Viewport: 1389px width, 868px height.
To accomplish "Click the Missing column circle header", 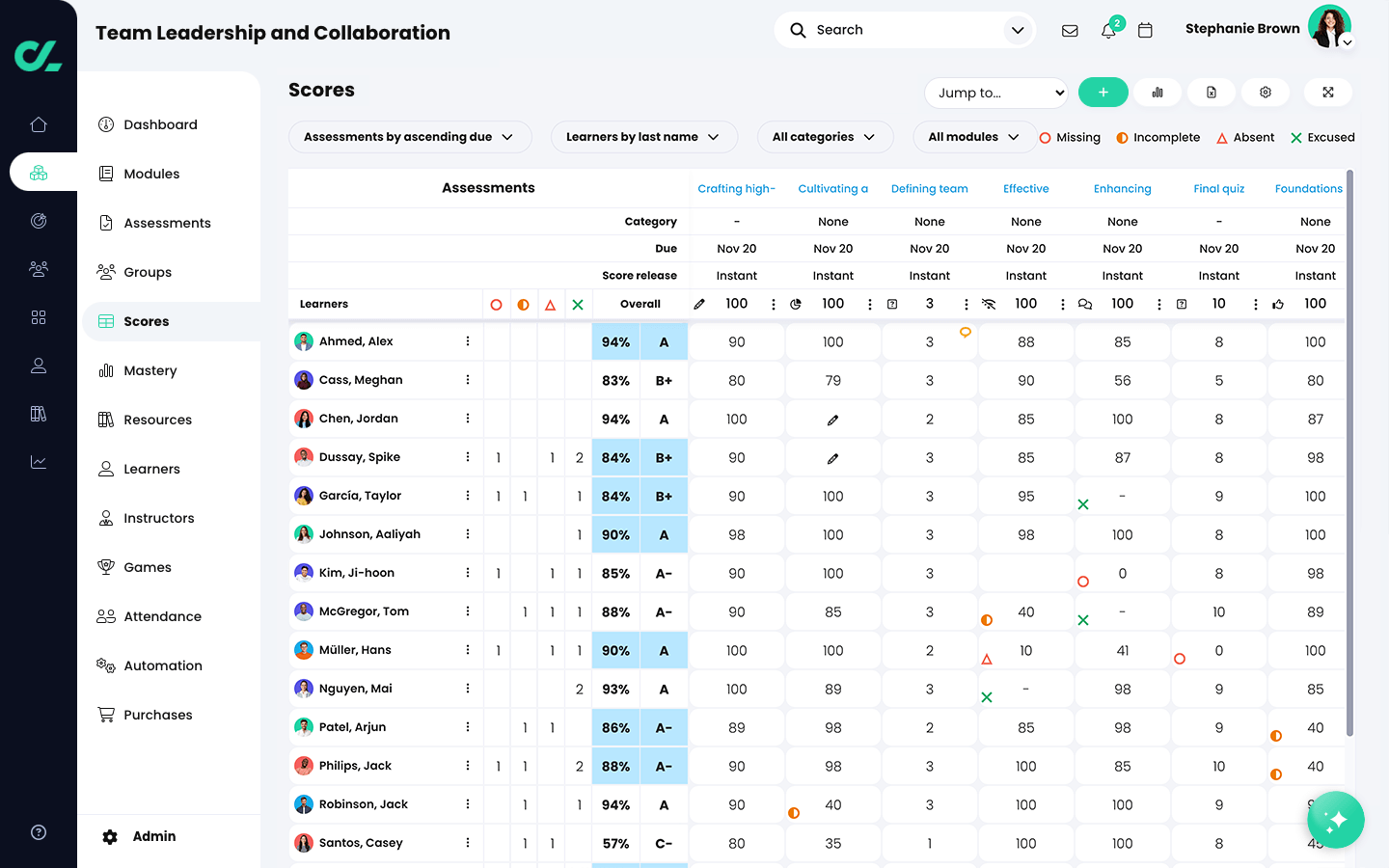I will pos(496,305).
